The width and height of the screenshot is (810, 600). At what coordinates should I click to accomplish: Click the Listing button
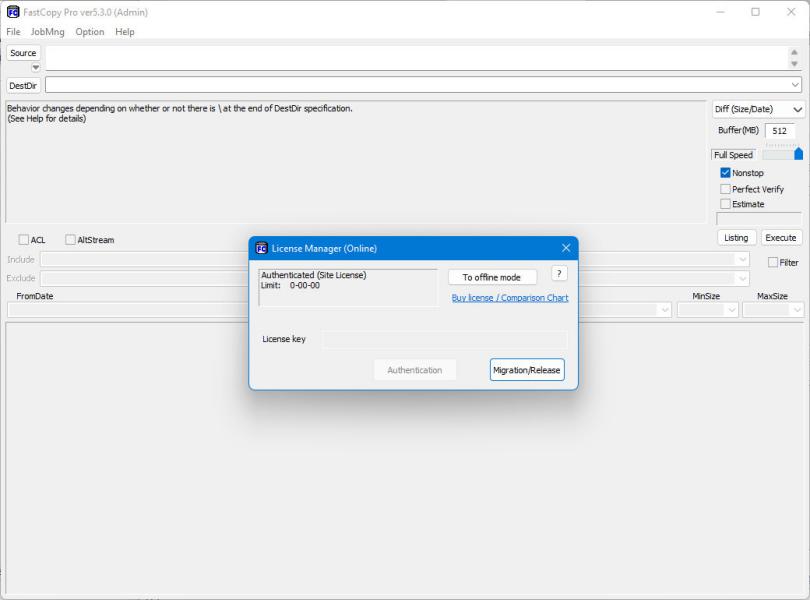[736, 238]
